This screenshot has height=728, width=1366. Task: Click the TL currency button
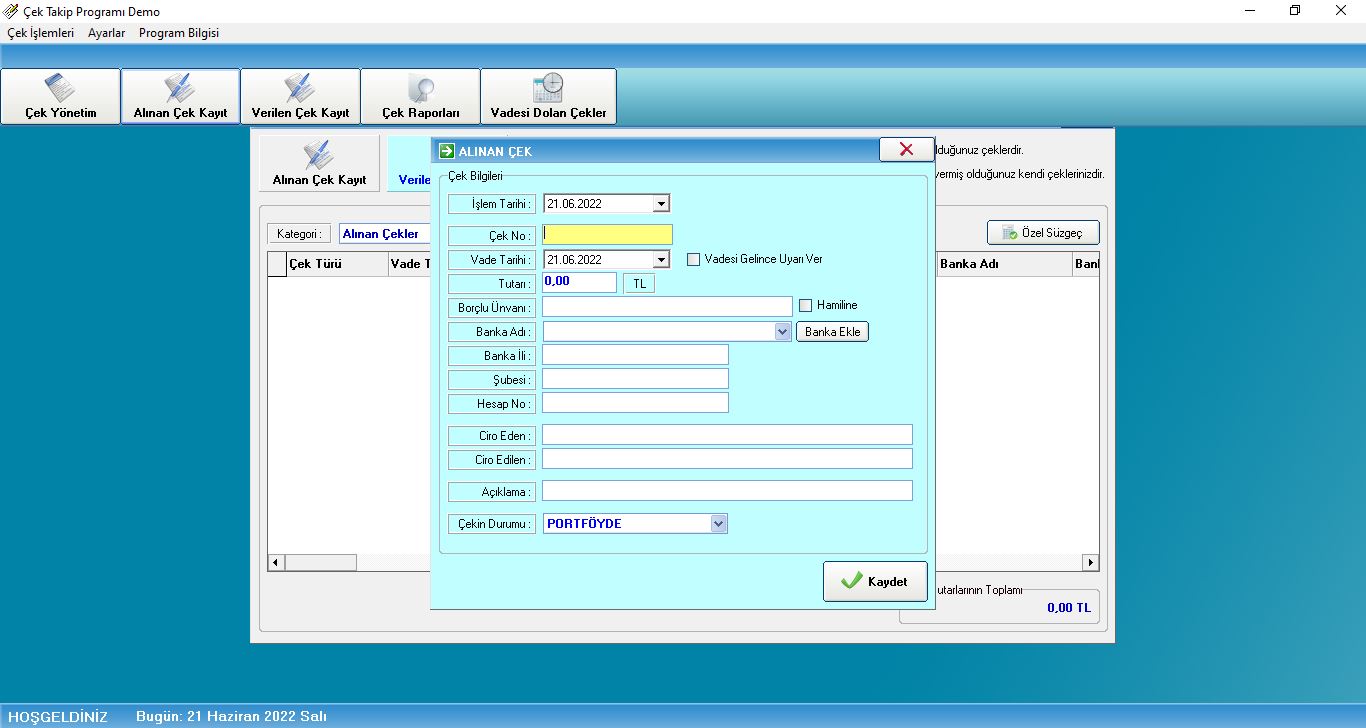[639, 284]
